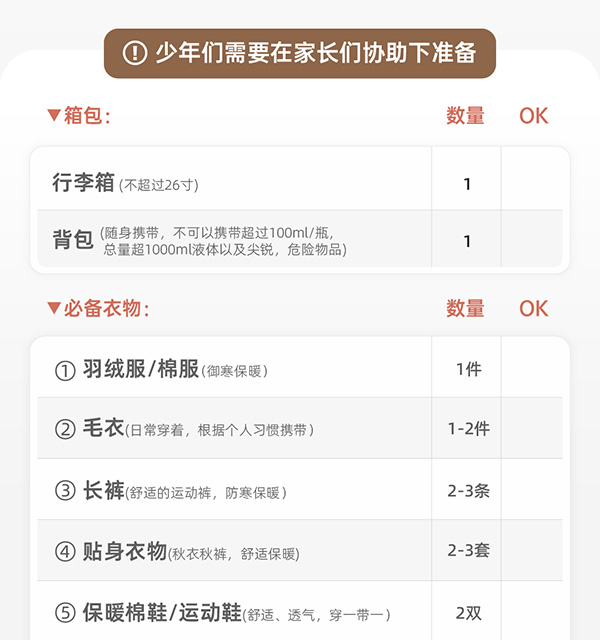
Task: Click the circled ② beside 毛衣
Action: coord(65,429)
